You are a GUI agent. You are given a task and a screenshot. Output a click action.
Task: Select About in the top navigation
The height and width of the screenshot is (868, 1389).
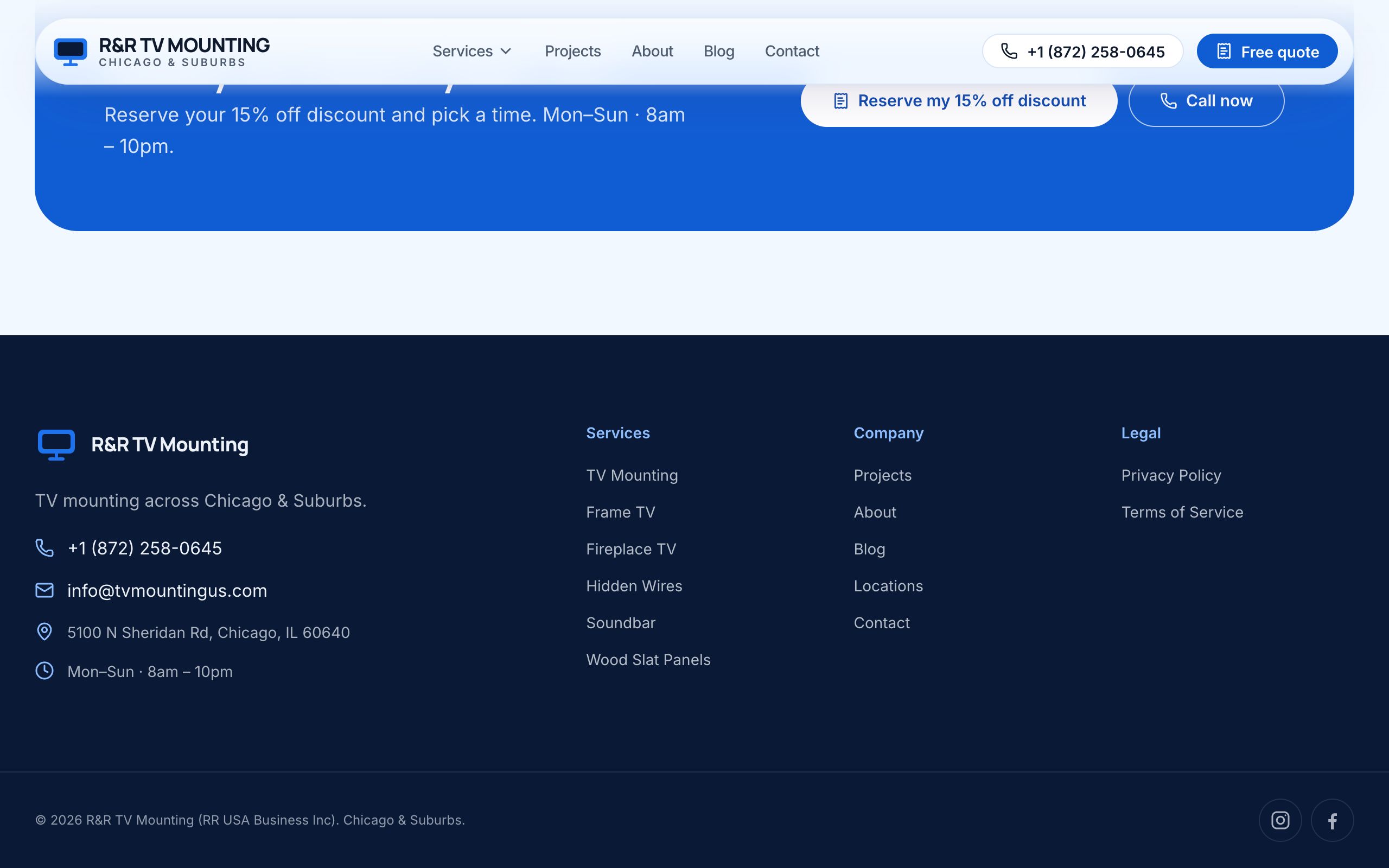pyautogui.click(x=652, y=51)
